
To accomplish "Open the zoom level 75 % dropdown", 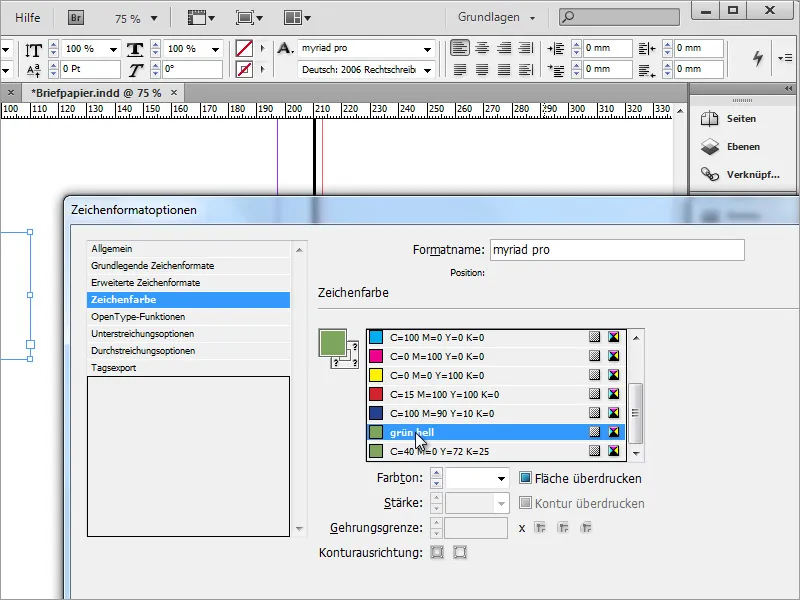I will click(x=154, y=19).
